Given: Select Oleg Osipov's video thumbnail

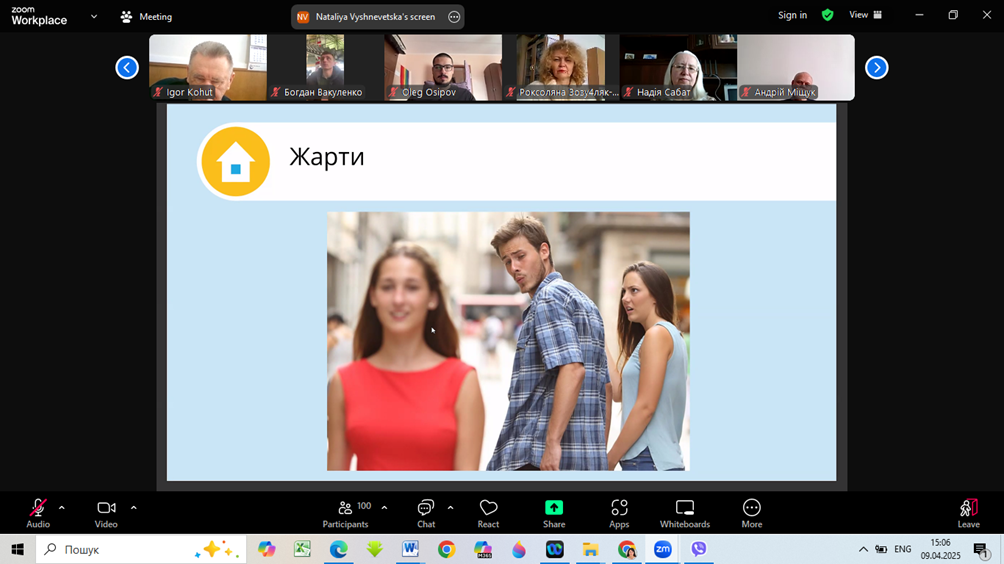Looking at the screenshot, I should click(x=443, y=68).
